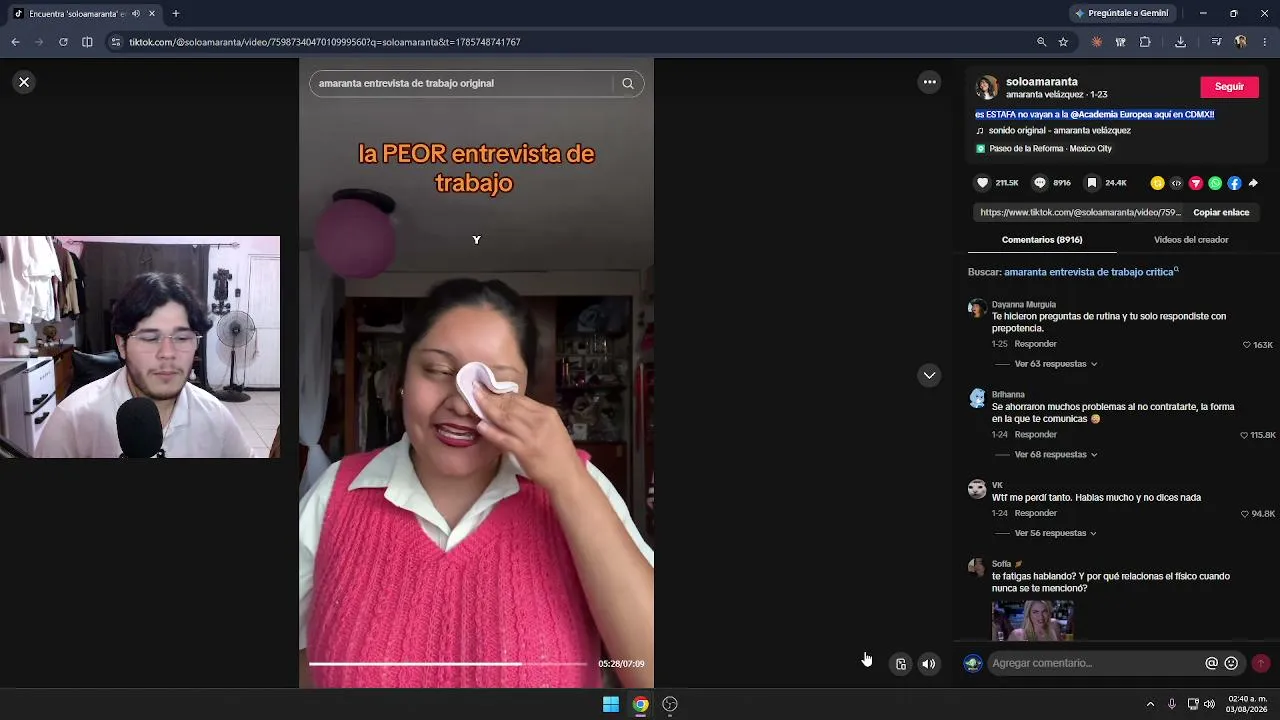Screen dimensions: 1280x720
Task: Click Copiar enlace to copy the video link
Action: coord(1221,212)
